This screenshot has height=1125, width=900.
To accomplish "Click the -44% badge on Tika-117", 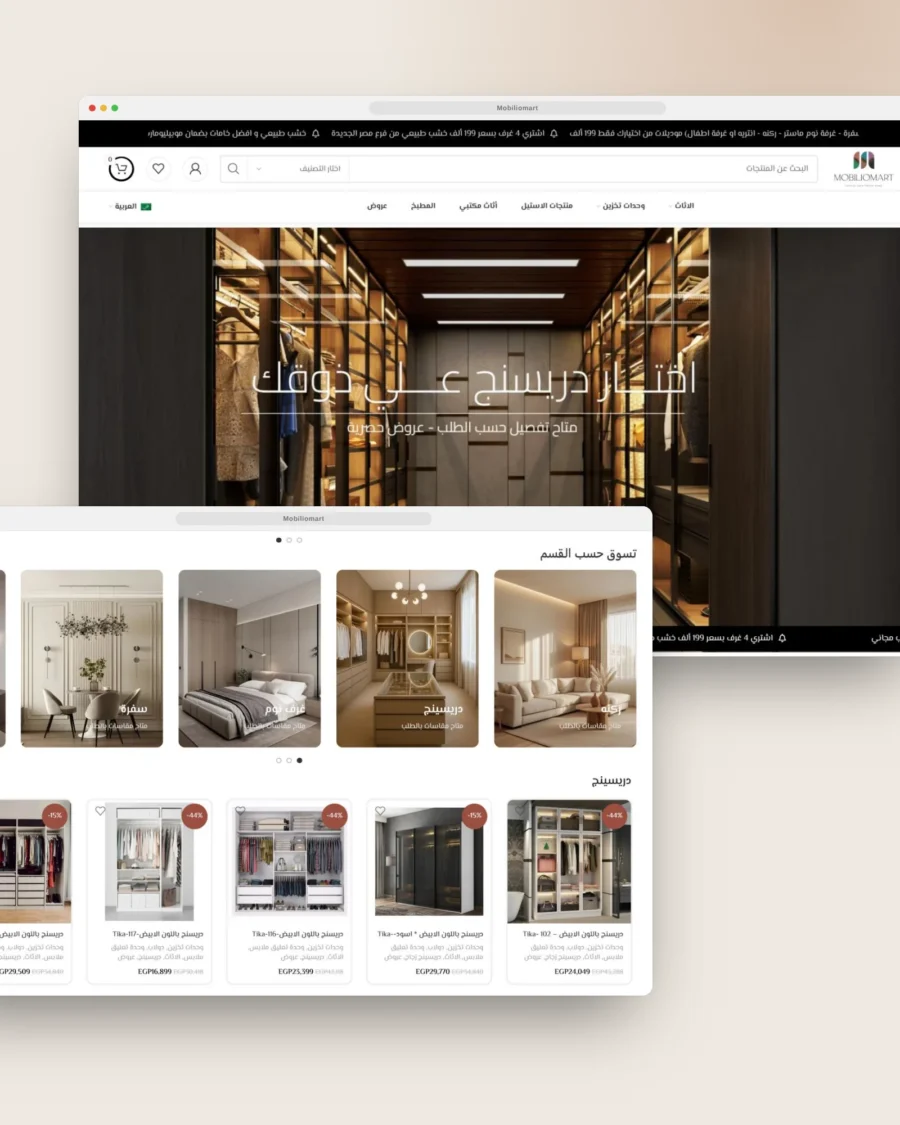I will click(x=194, y=815).
